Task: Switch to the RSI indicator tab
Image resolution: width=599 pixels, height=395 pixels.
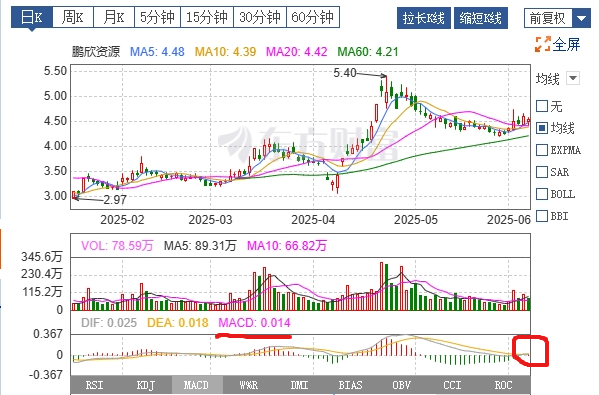Action: [94, 385]
